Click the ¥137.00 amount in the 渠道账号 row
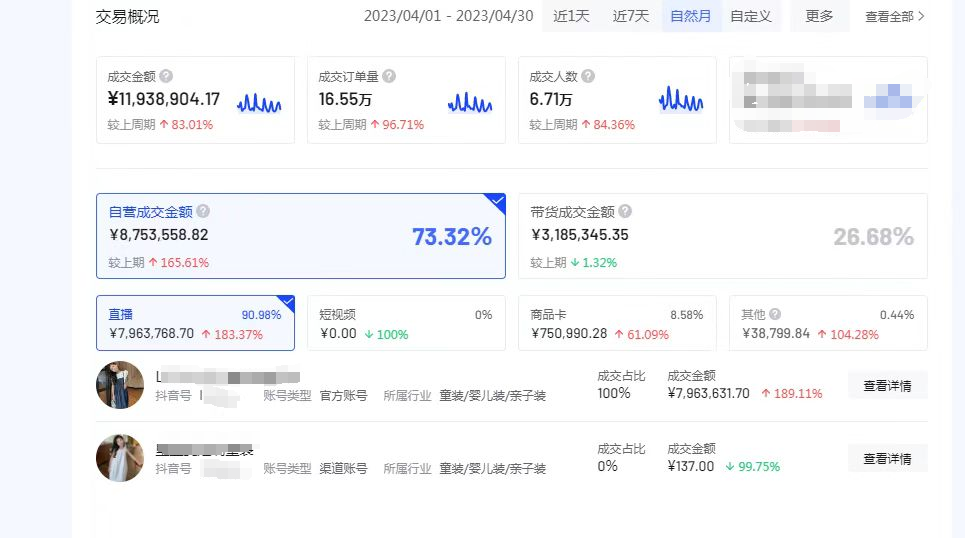The image size is (965, 538). 691,466
